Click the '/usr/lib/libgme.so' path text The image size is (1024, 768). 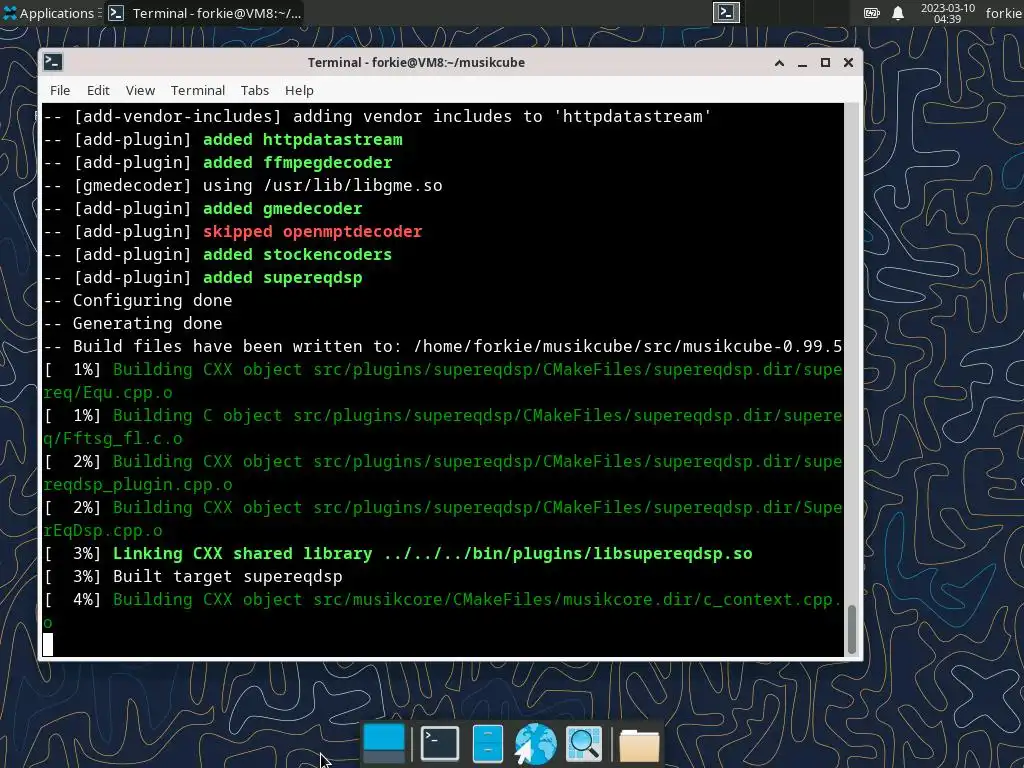click(353, 185)
